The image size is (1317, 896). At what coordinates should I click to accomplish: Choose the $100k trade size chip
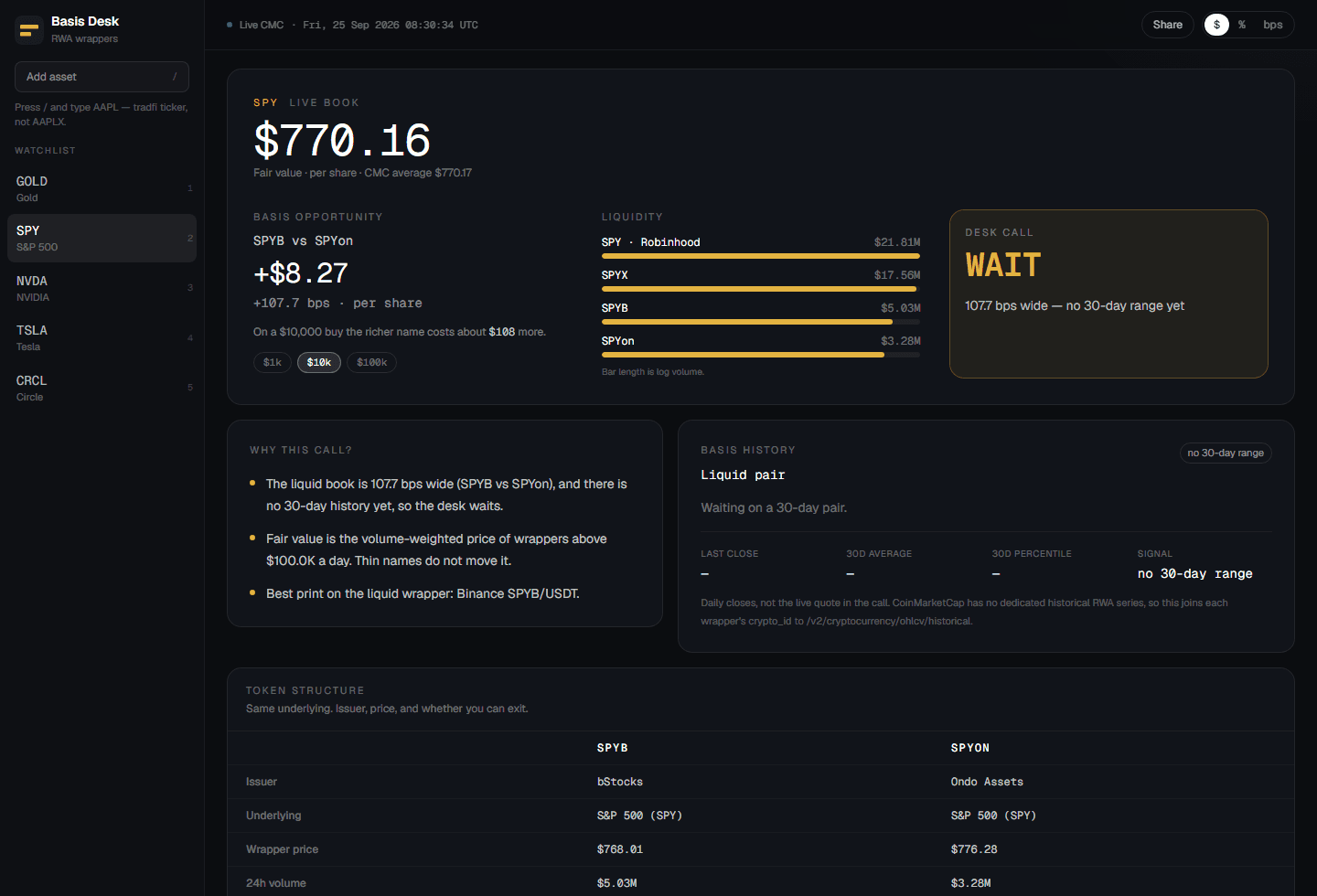point(372,363)
